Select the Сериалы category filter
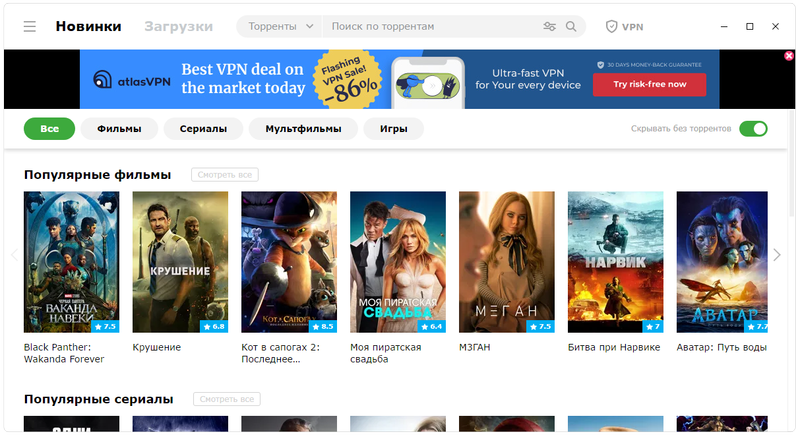 (x=203, y=129)
